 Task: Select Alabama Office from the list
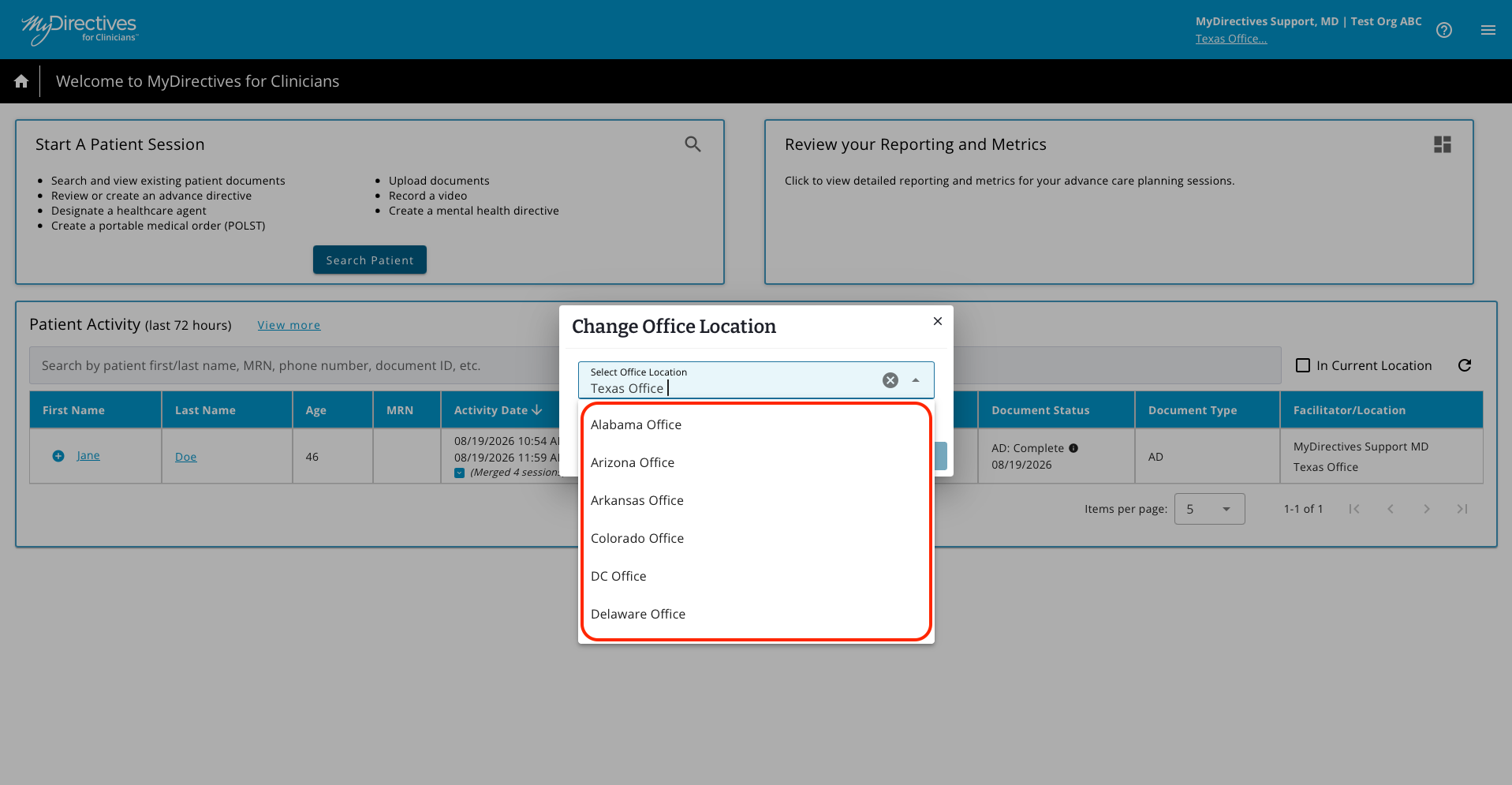756,424
